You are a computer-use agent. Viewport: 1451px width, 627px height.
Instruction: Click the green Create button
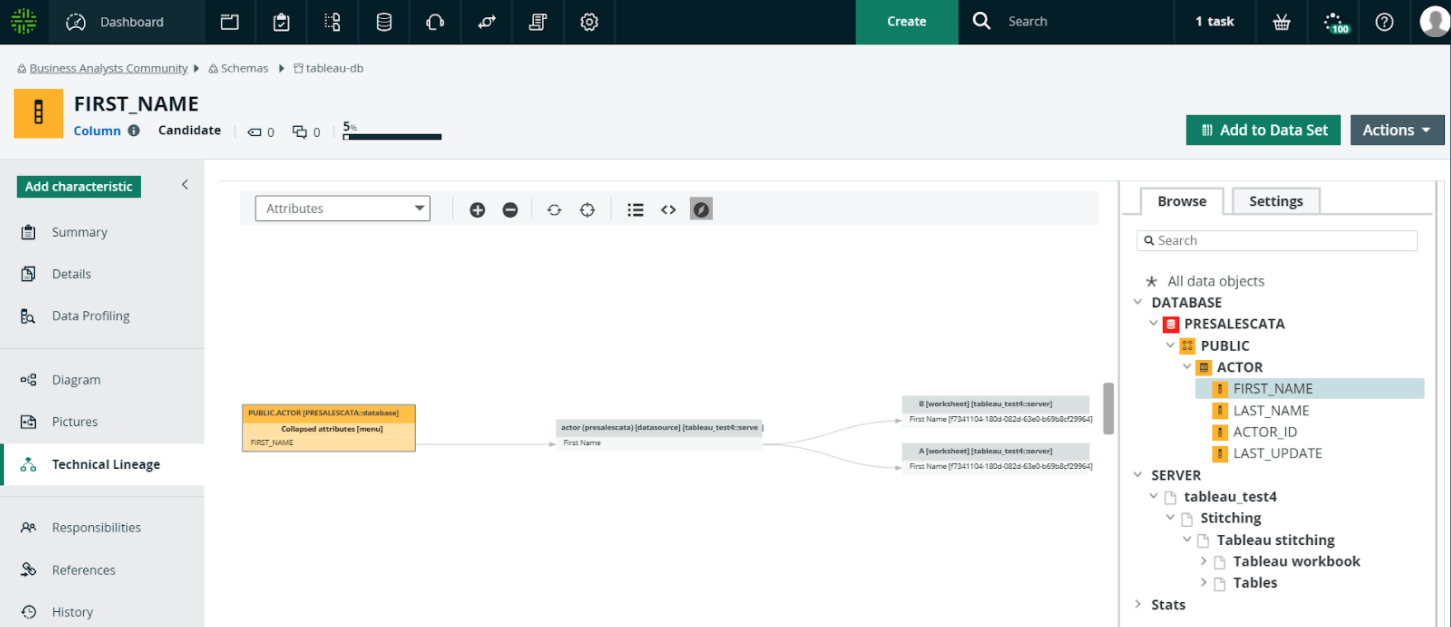click(907, 22)
